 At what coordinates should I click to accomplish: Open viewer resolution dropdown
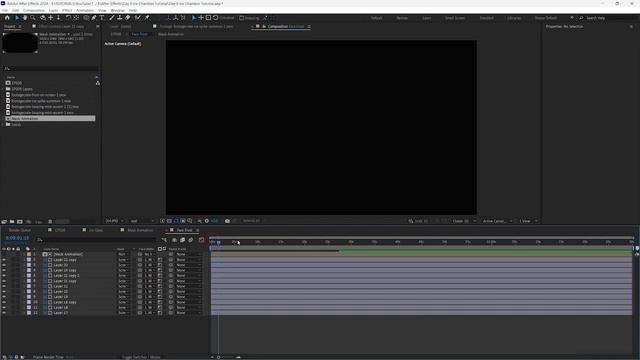142,221
